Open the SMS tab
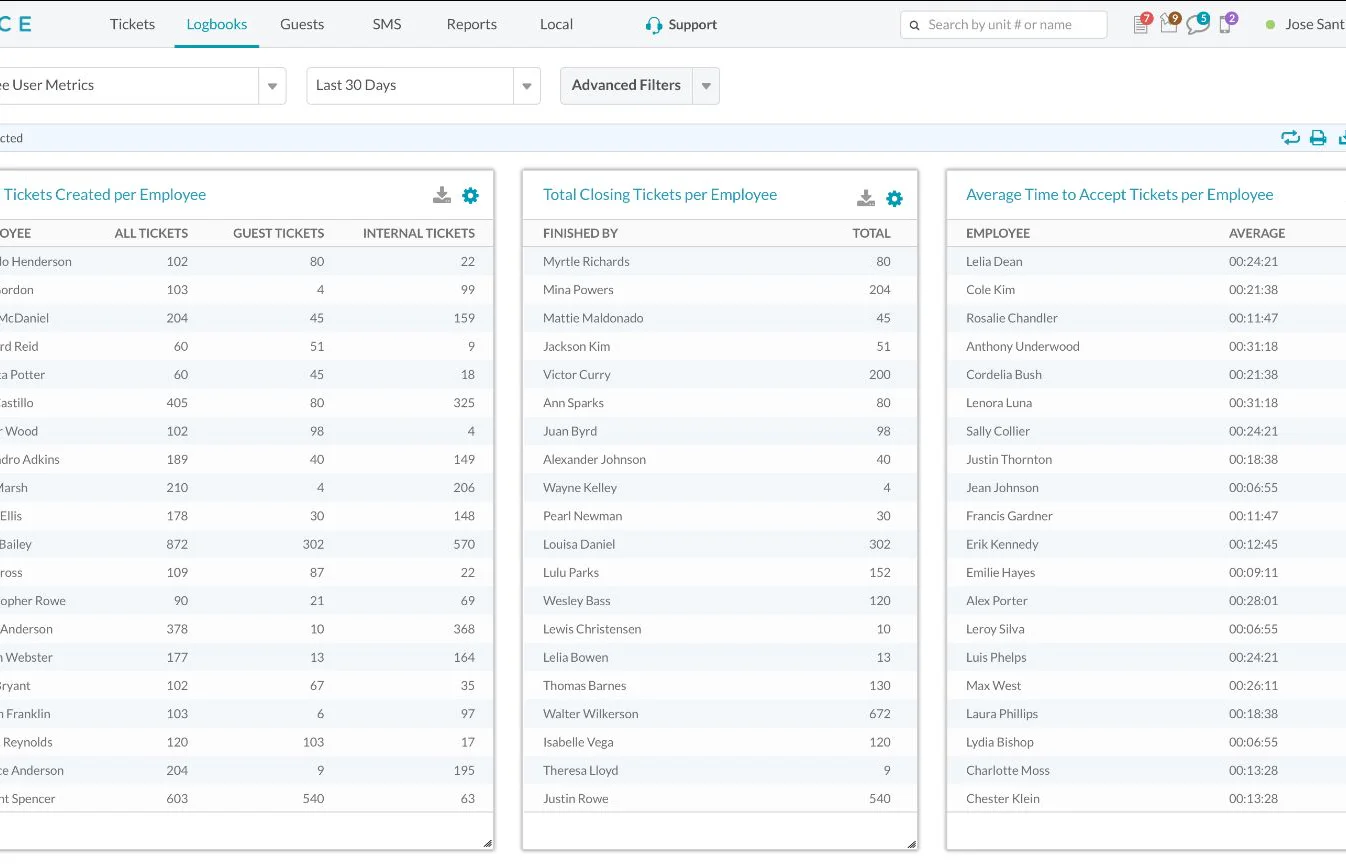1346x868 pixels. tap(387, 24)
